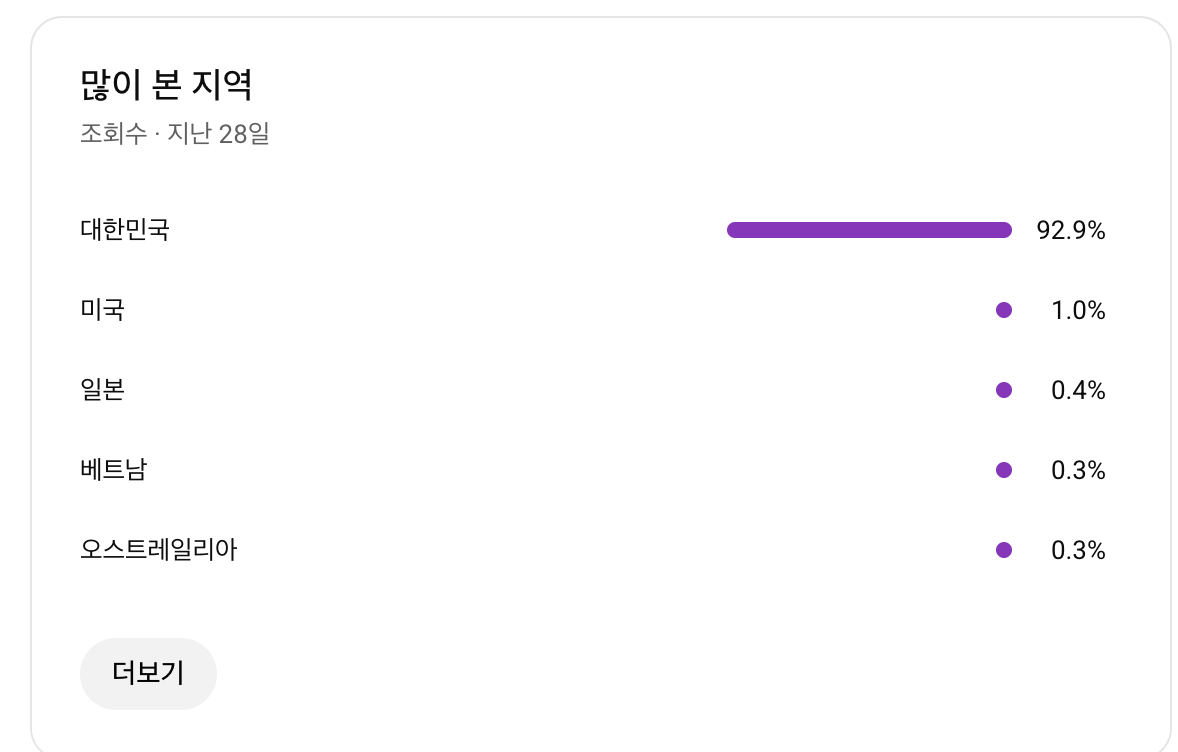Click the 많이 본 지역 card title

(x=166, y=86)
